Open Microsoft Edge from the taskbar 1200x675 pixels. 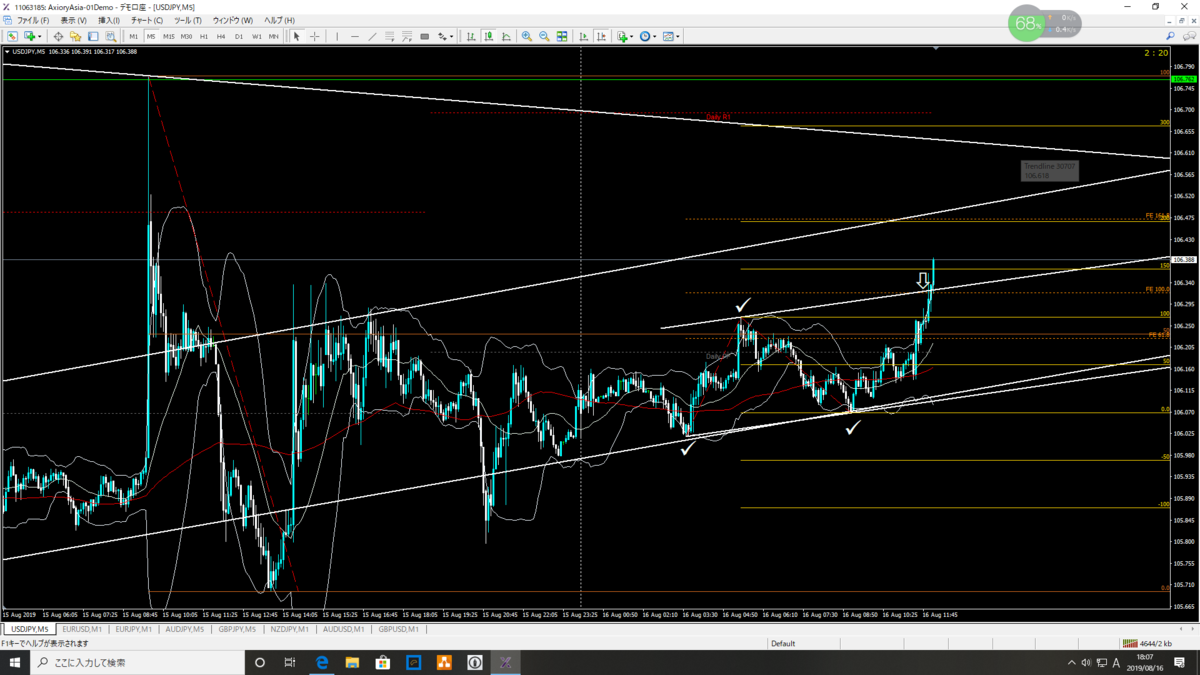tap(322, 662)
